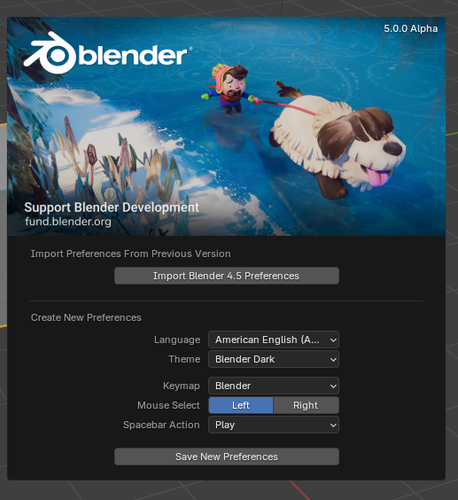
Task: Click the Create New Preferences heading
Action: pyautogui.click(x=86, y=317)
